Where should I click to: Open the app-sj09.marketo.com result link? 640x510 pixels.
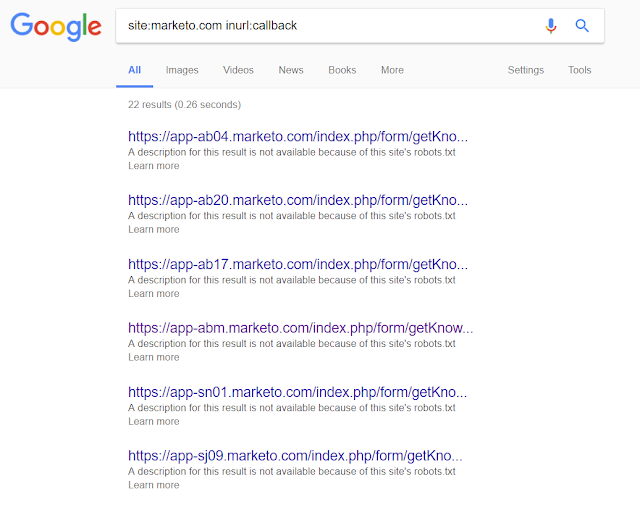click(x=298, y=457)
